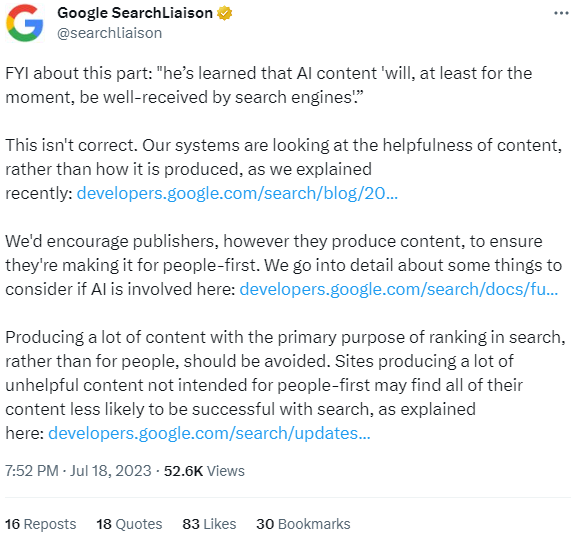Open the developers.google.com/search/docs link
The height and width of the screenshot is (540, 578).
tap(398, 289)
